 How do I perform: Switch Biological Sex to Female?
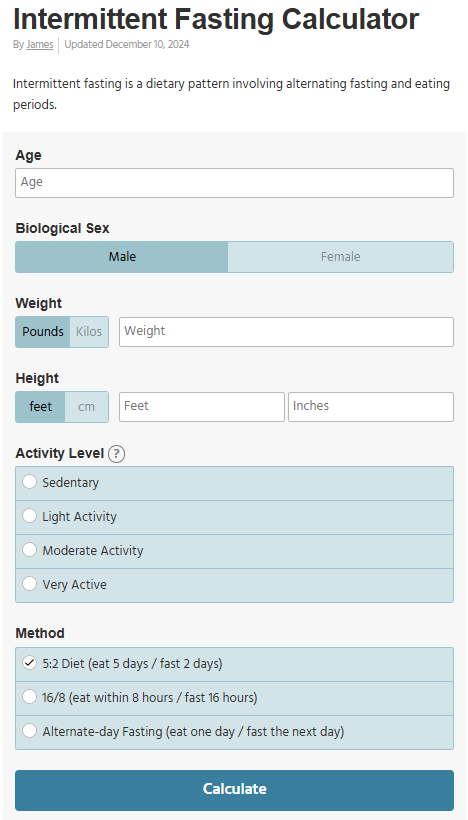click(340, 257)
